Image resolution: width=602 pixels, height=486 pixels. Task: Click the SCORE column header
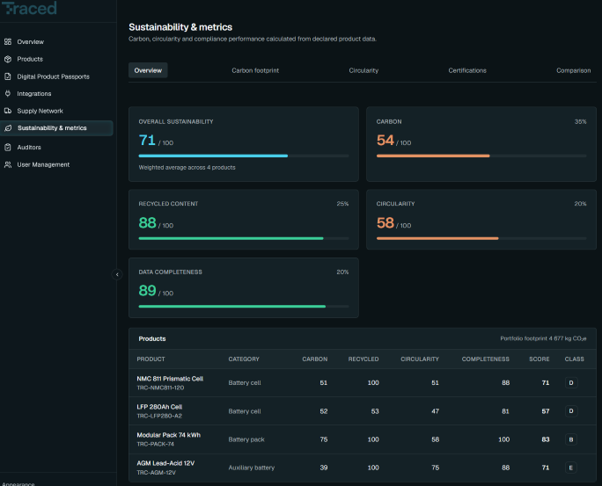click(539, 359)
